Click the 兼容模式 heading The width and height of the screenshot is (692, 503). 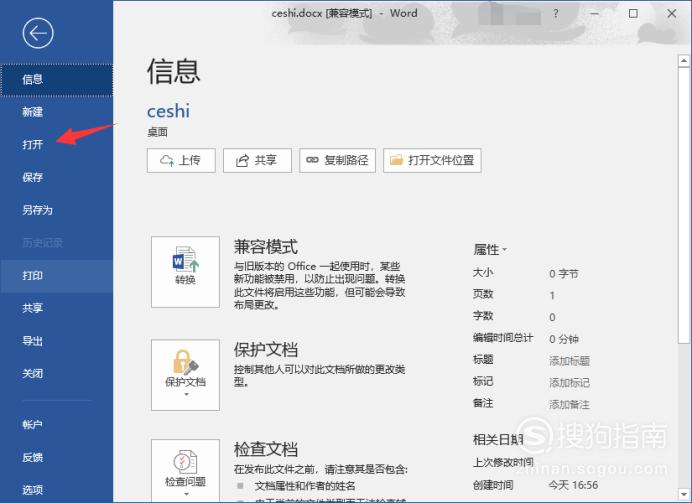tap(266, 247)
